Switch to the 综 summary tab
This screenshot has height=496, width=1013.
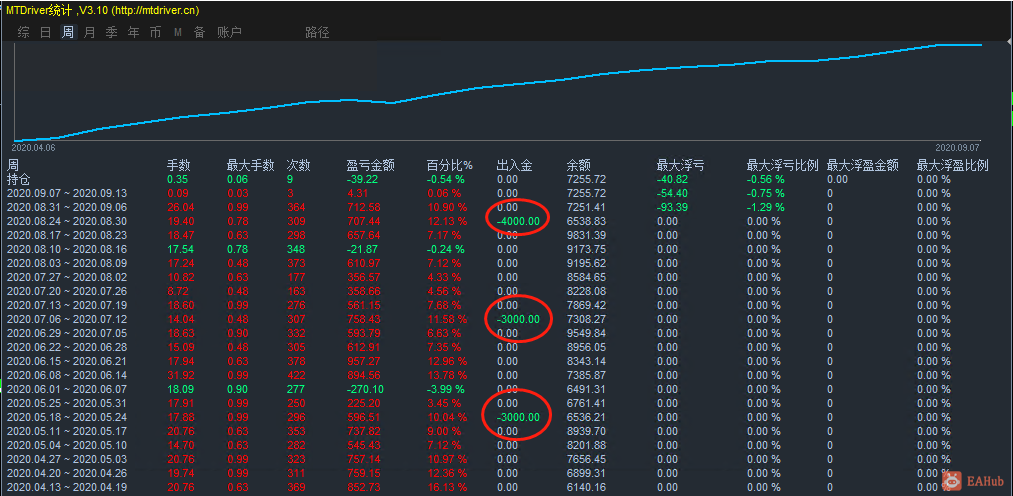tap(24, 32)
